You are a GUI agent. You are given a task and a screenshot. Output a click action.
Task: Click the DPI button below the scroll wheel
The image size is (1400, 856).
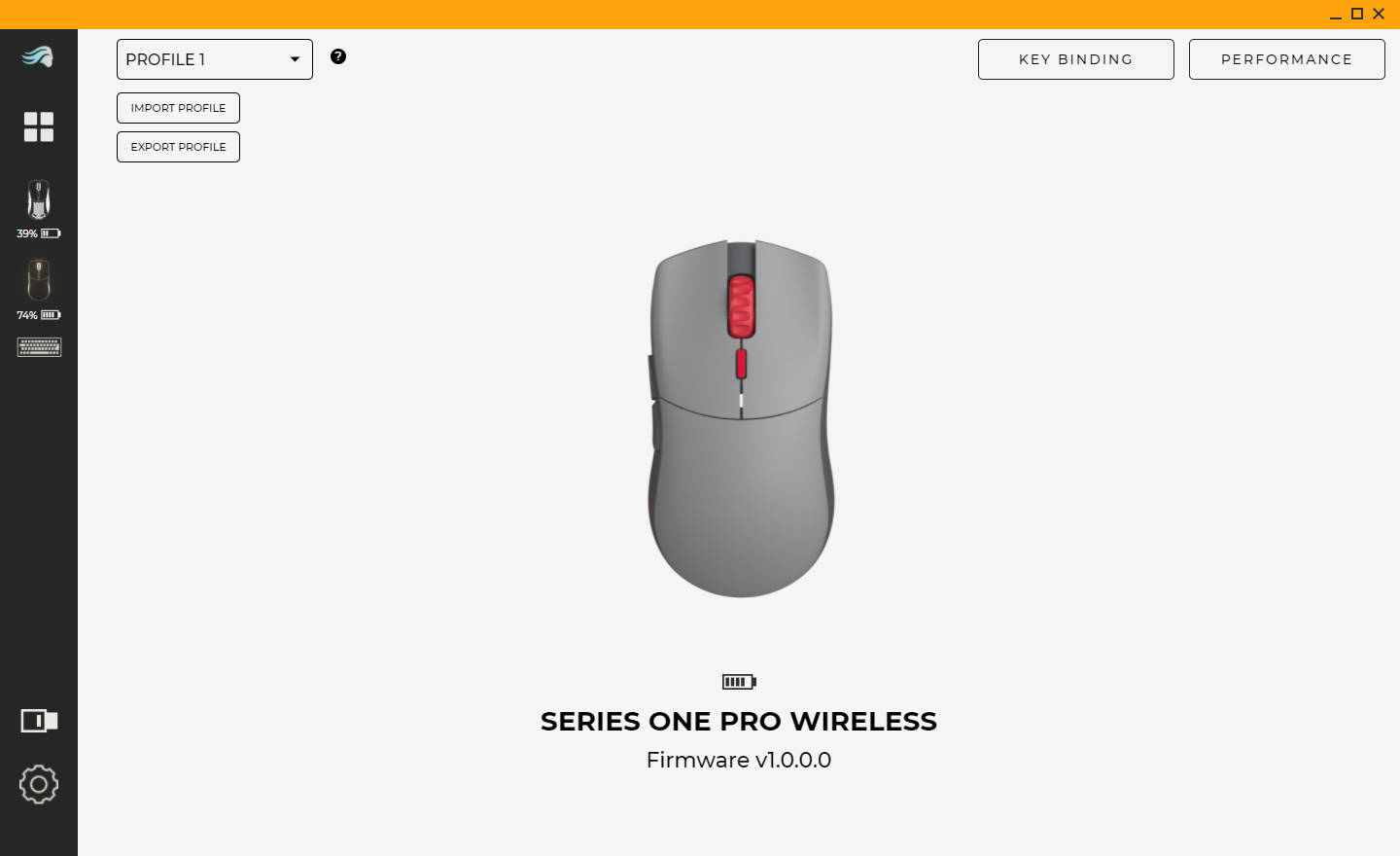point(742,366)
